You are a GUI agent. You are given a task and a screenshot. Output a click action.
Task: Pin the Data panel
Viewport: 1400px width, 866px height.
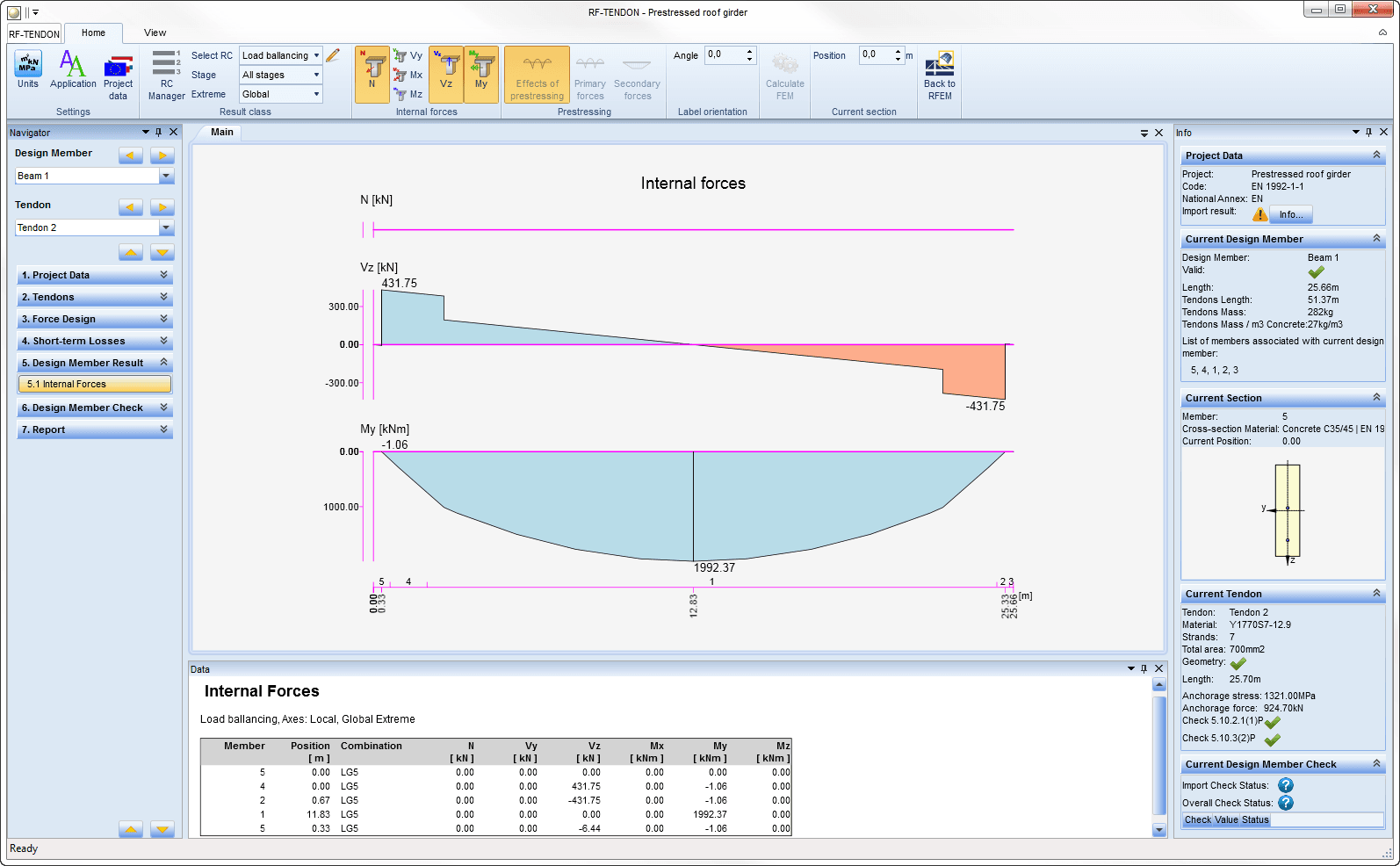1144,668
